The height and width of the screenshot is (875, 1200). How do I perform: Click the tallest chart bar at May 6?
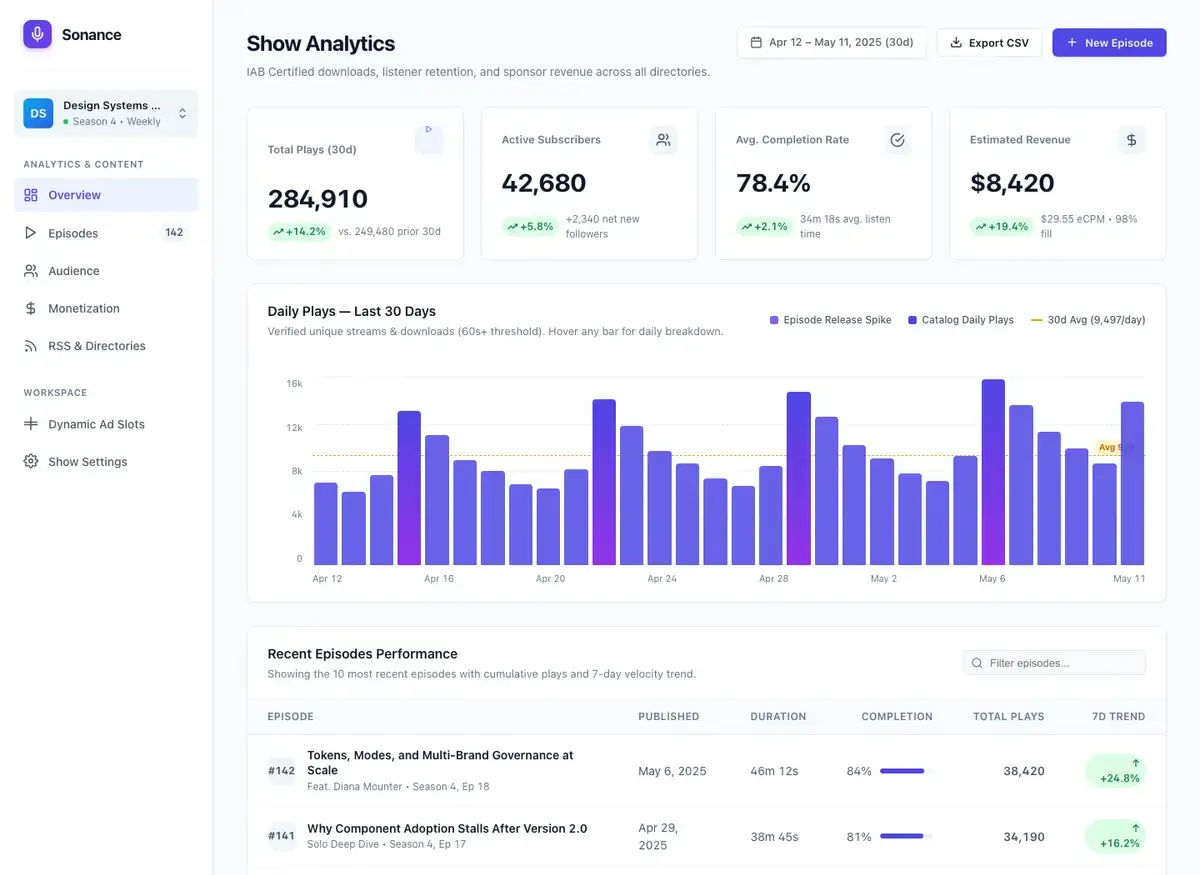[993, 472]
